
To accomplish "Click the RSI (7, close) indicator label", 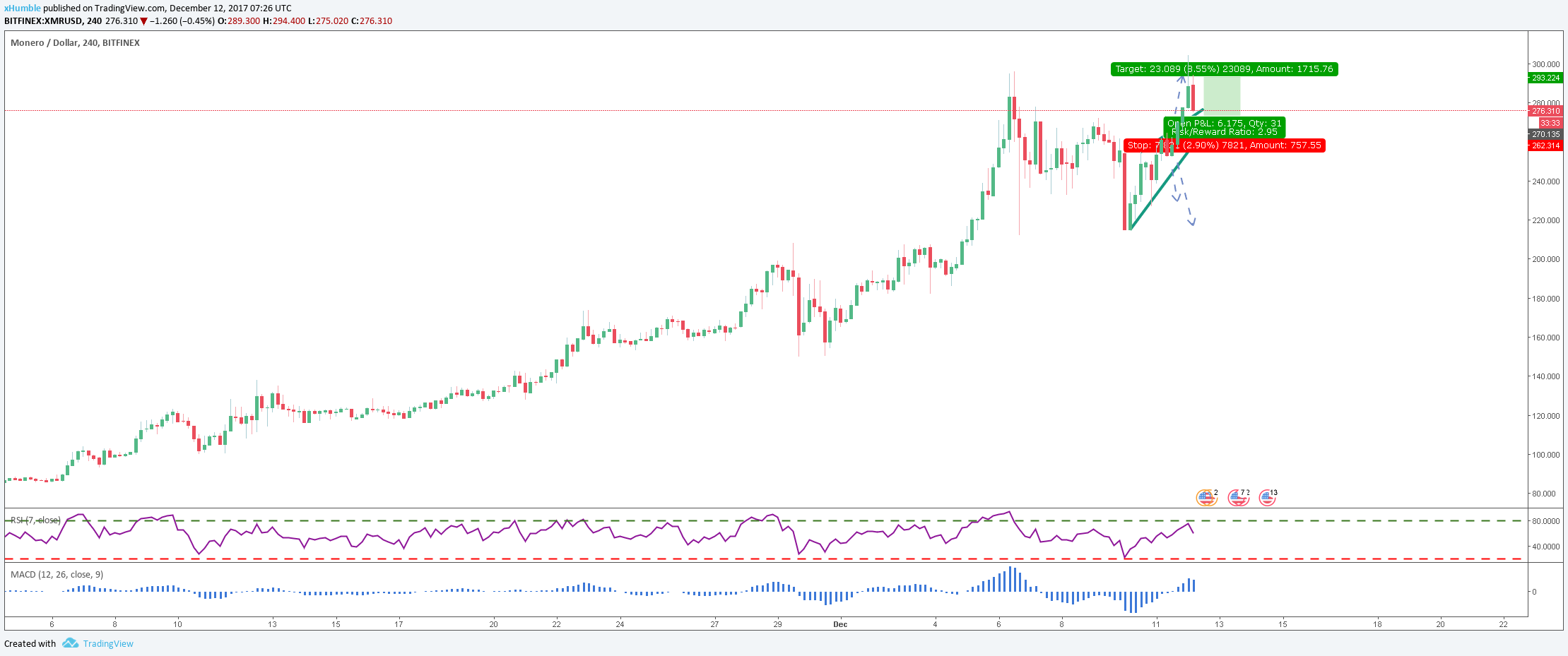I will (35, 520).
